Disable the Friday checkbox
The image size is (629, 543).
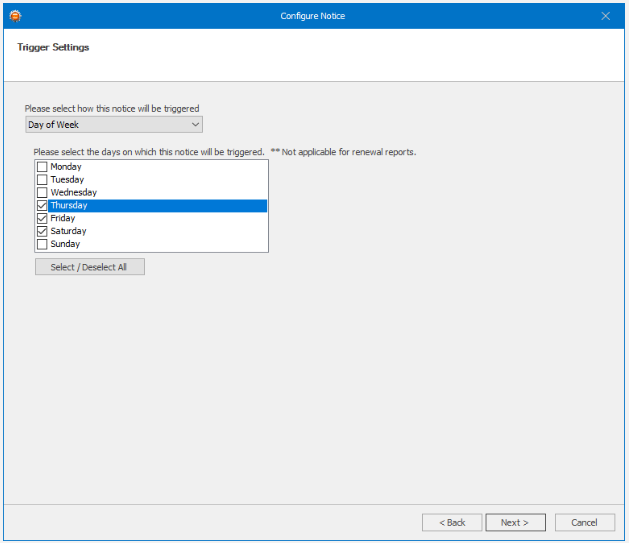[x=42, y=218]
